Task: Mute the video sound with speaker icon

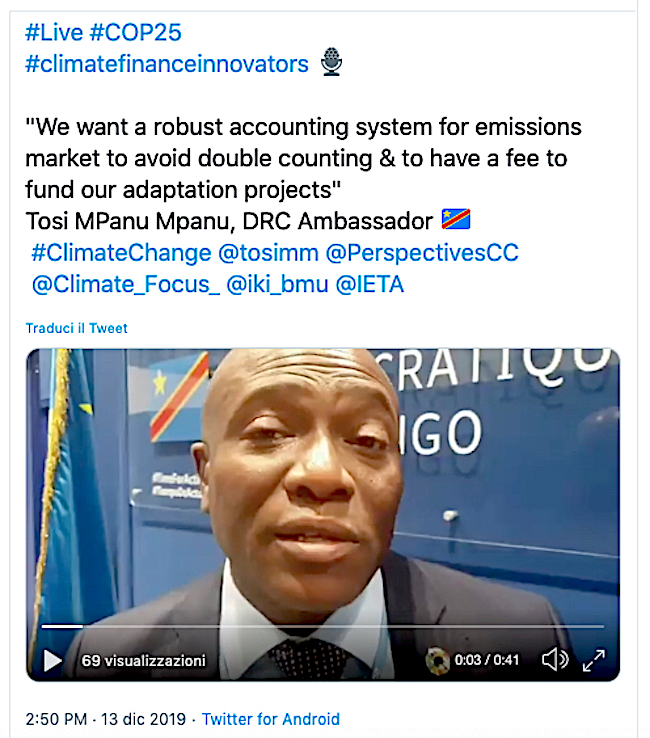Action: tap(554, 660)
